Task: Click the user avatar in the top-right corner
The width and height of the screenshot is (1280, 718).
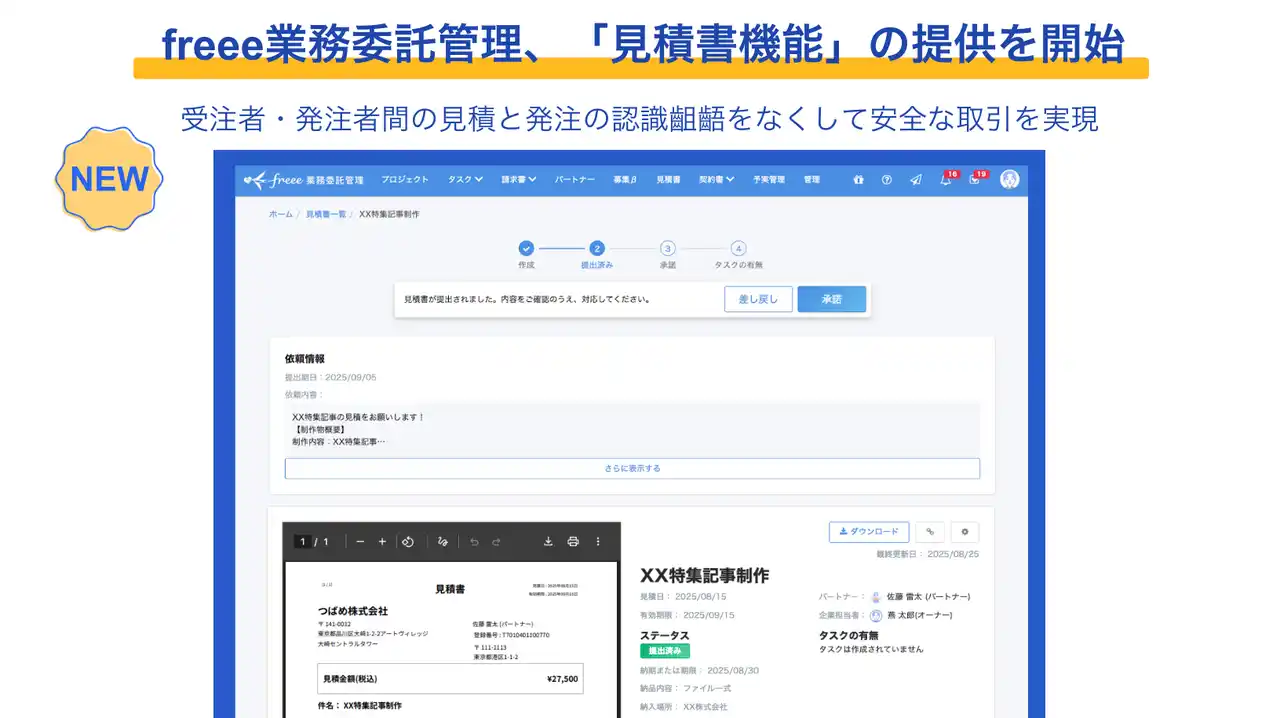Action: [x=1009, y=180]
